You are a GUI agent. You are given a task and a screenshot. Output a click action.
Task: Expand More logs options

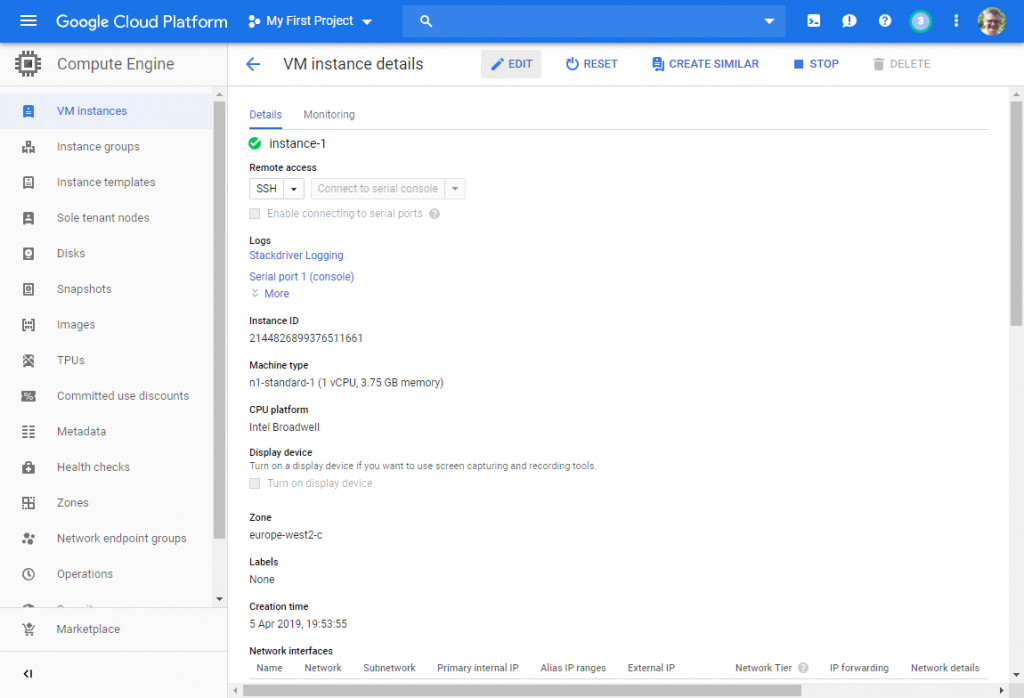pos(270,294)
